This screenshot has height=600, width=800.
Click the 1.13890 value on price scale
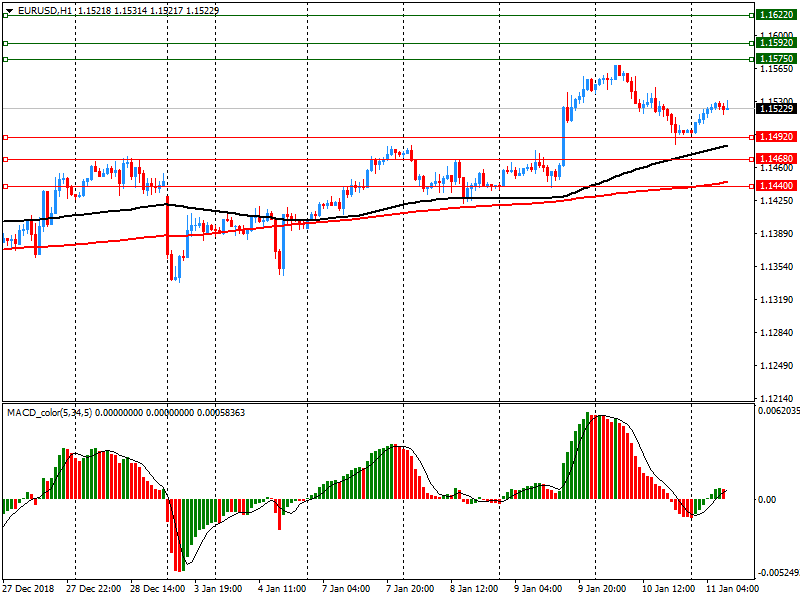pyautogui.click(x=776, y=234)
